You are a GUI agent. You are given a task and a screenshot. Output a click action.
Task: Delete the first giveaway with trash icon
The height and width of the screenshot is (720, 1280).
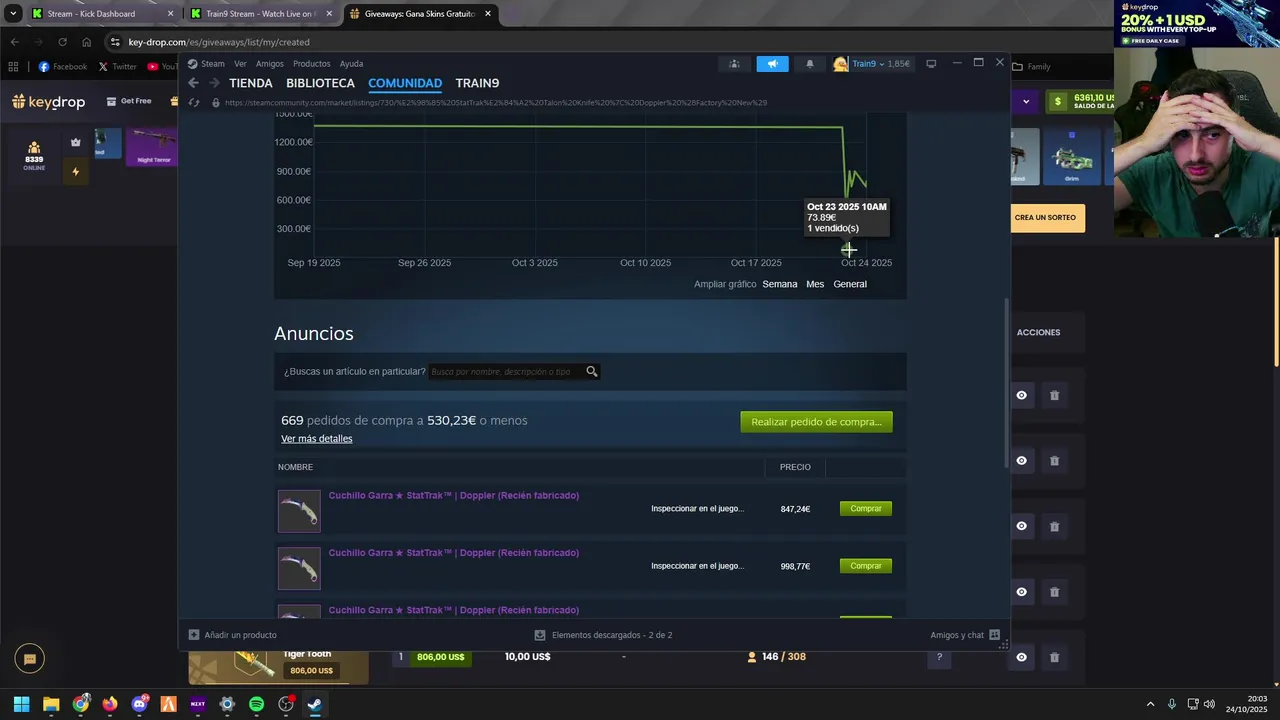pos(1054,395)
